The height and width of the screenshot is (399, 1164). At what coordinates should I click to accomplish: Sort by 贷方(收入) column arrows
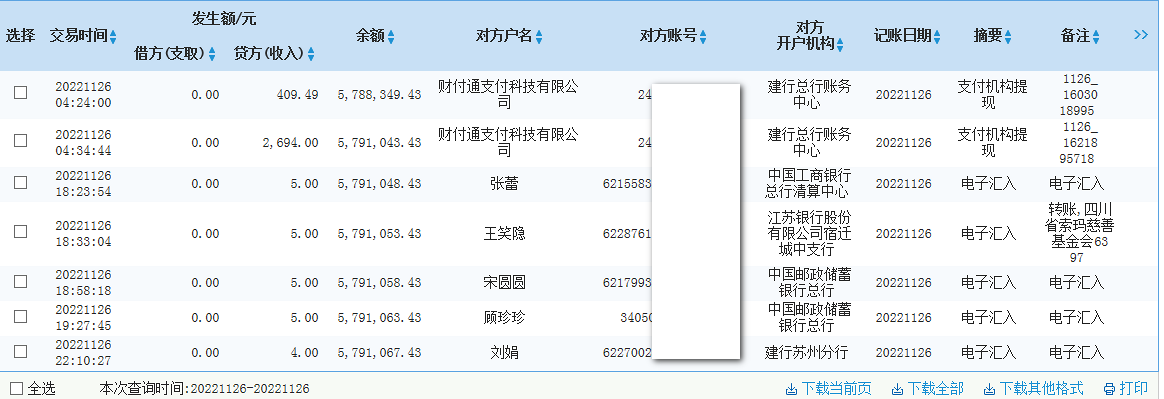pos(312,54)
